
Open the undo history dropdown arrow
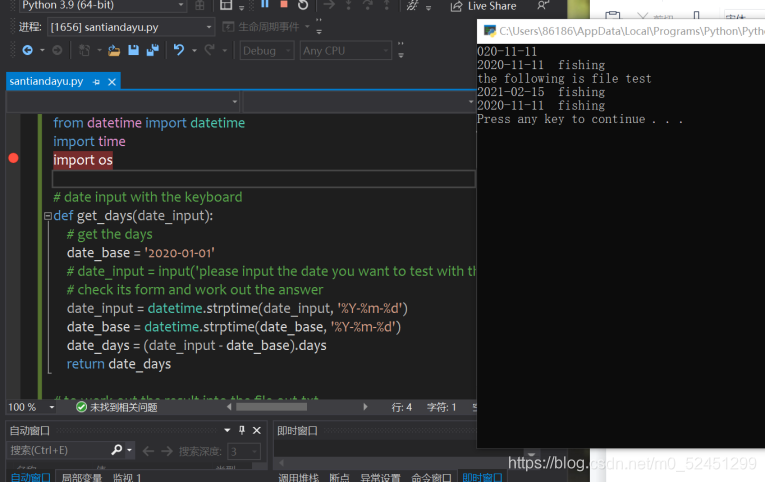(x=194, y=51)
